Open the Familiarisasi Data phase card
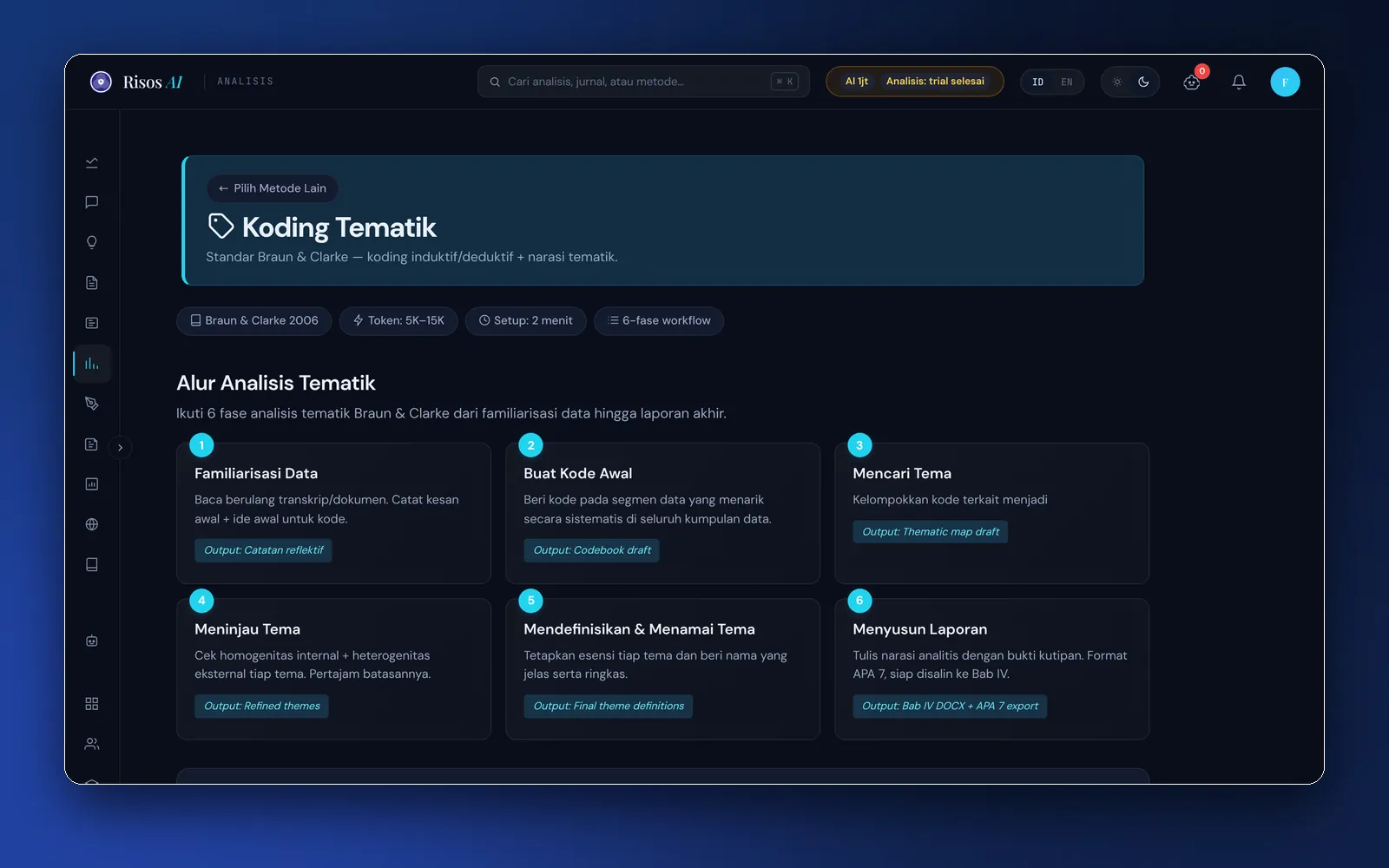Image resolution: width=1389 pixels, height=868 pixels. coord(333,513)
